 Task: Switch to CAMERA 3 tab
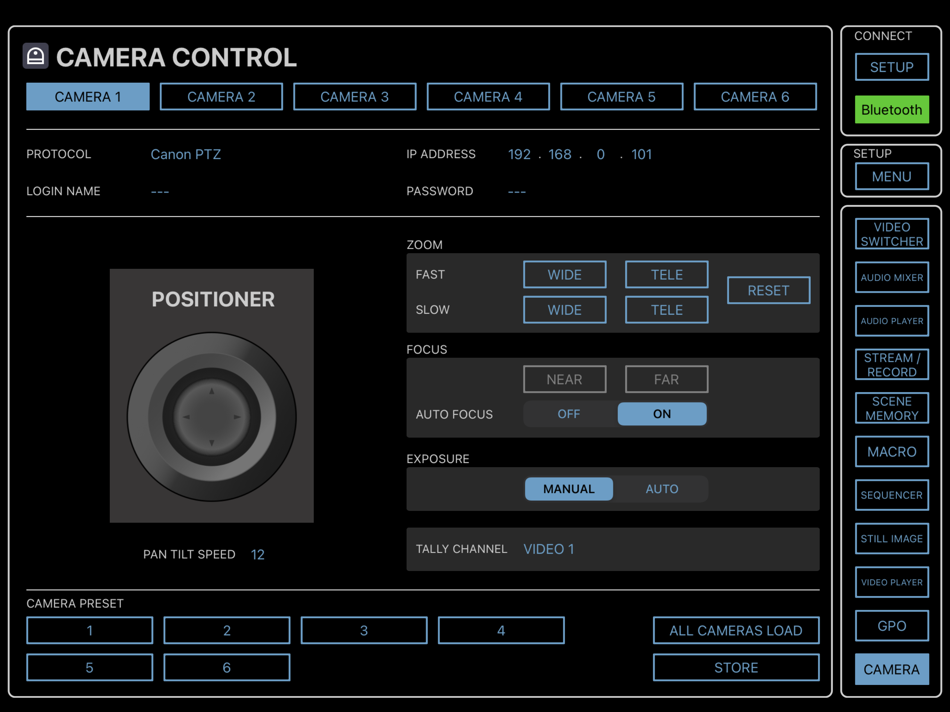(354, 97)
